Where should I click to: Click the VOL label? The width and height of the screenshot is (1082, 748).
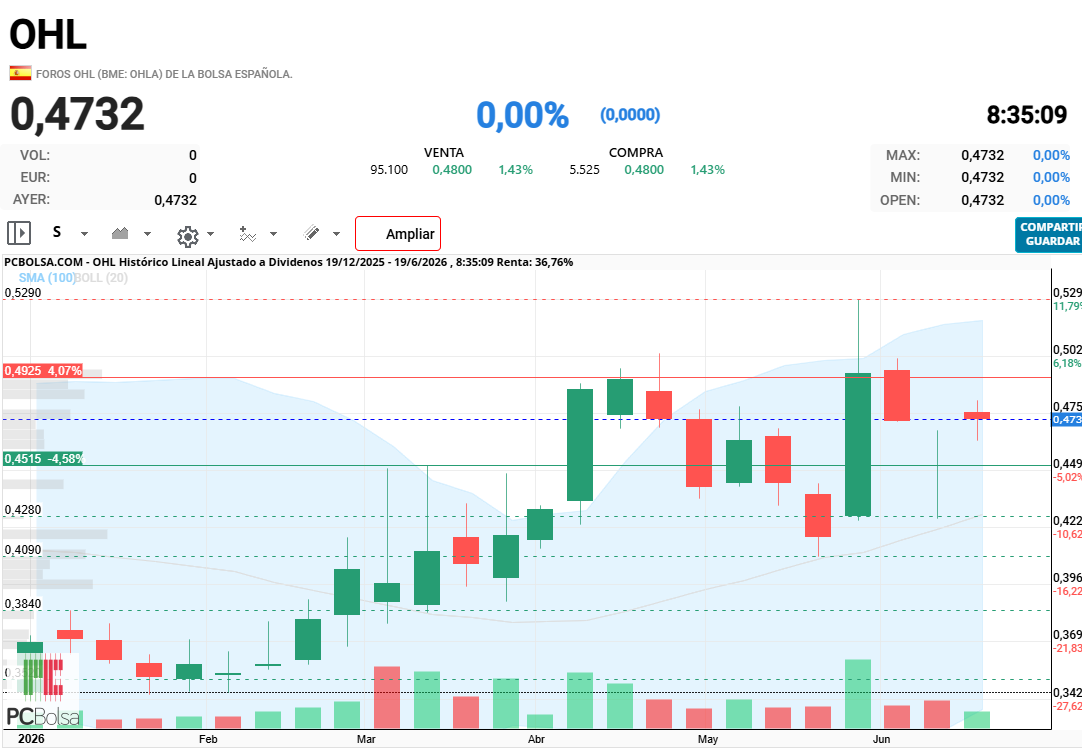(35, 155)
